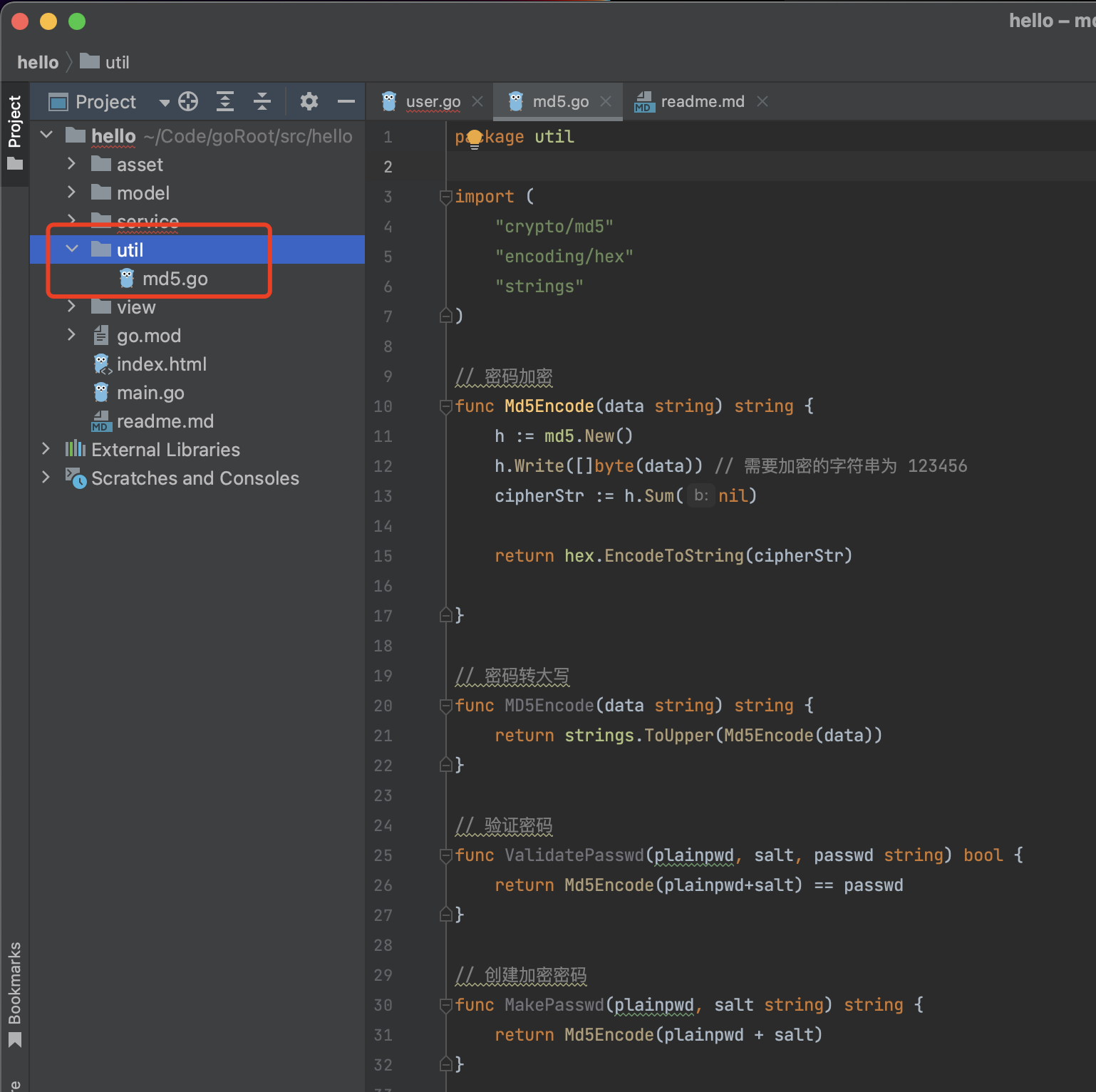This screenshot has height=1092, width=1096.
Task: Collapse the hello project root node
Action: pyautogui.click(x=47, y=135)
